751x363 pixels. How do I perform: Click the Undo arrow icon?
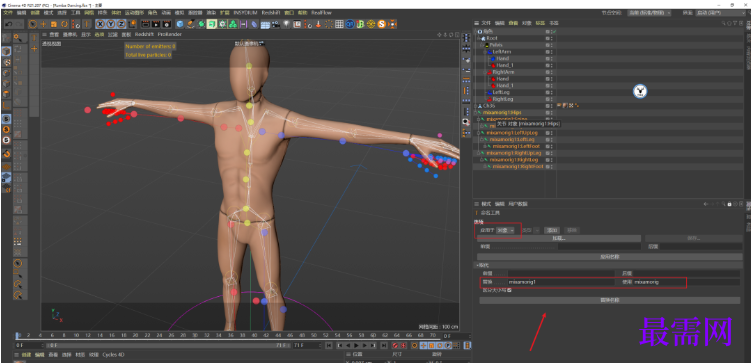click(9, 24)
